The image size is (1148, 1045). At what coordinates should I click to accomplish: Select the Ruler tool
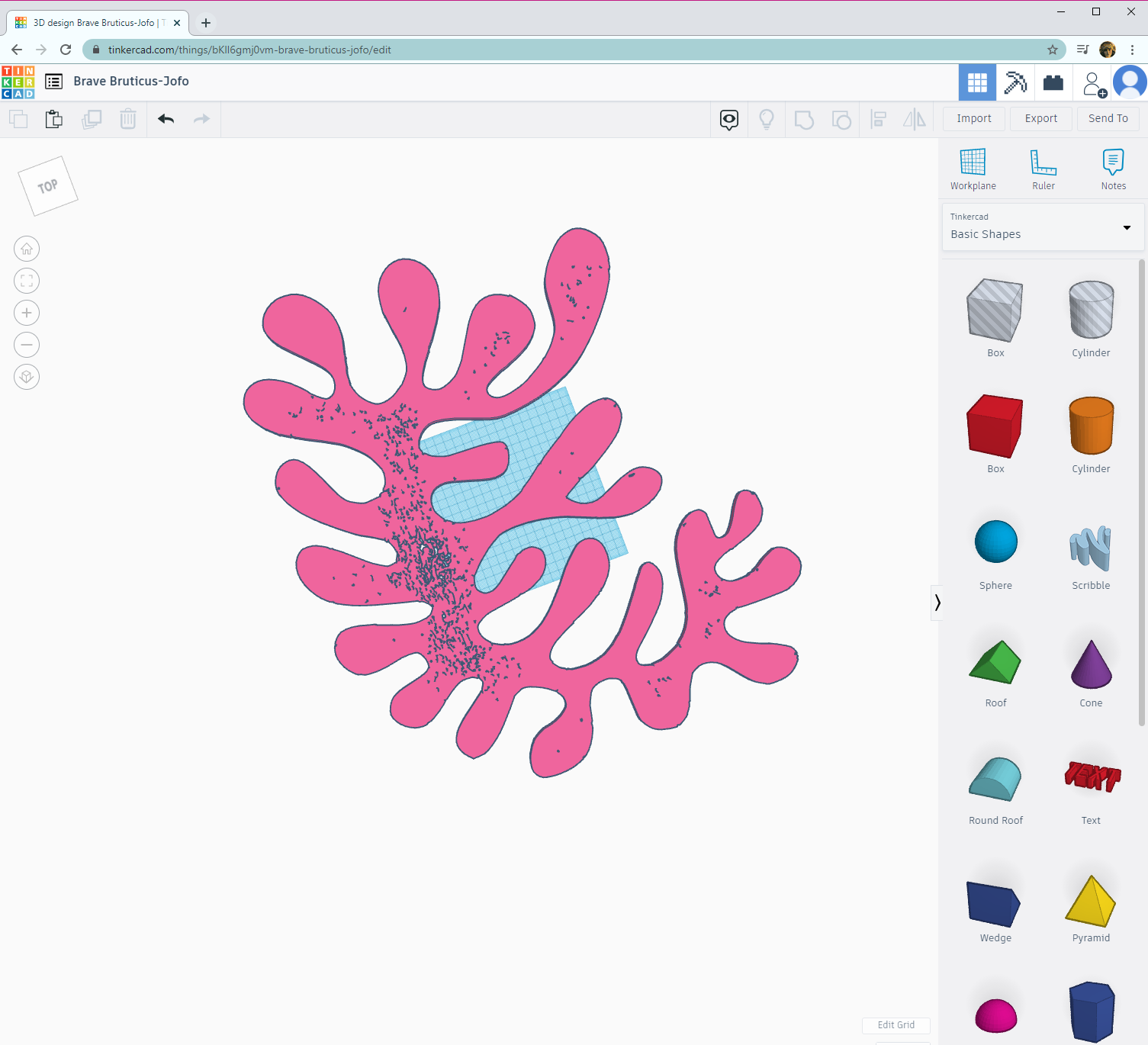[x=1043, y=169]
